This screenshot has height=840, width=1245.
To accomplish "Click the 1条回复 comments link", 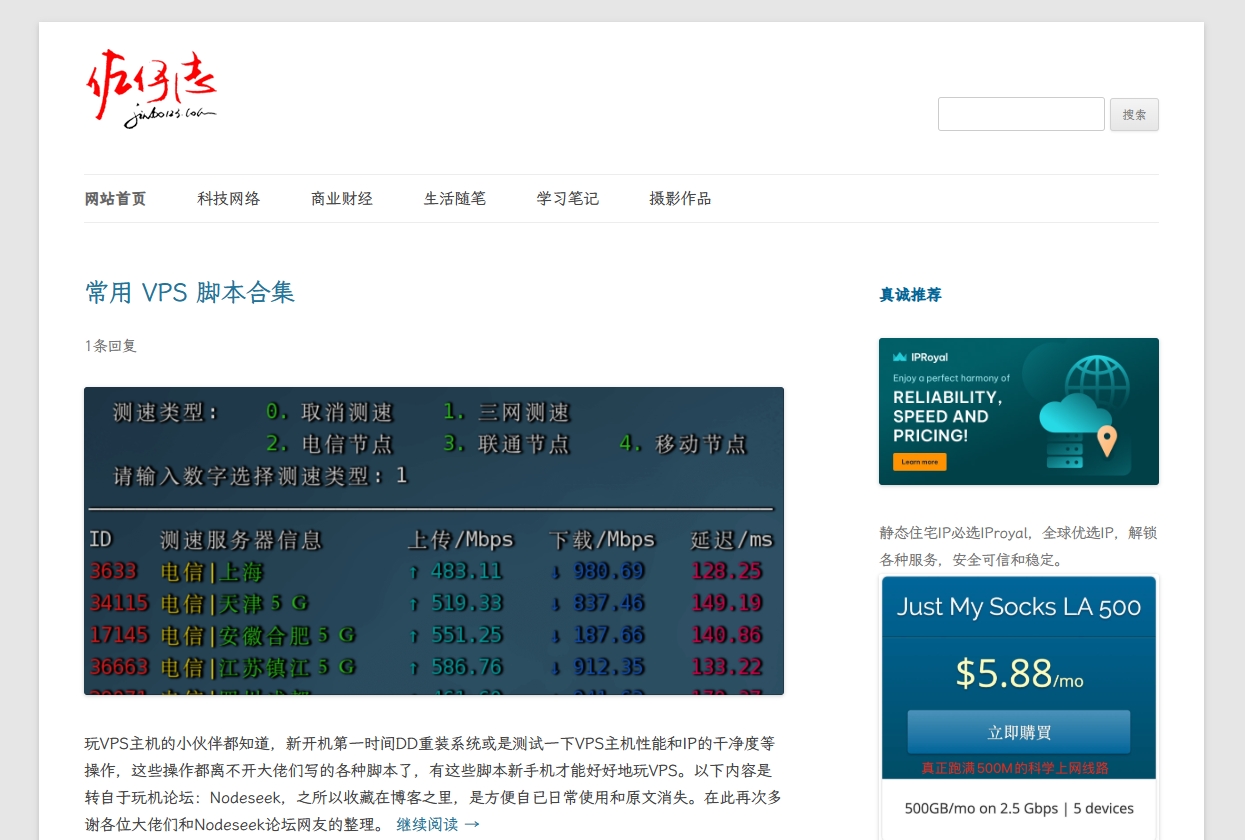I will click(x=110, y=346).
